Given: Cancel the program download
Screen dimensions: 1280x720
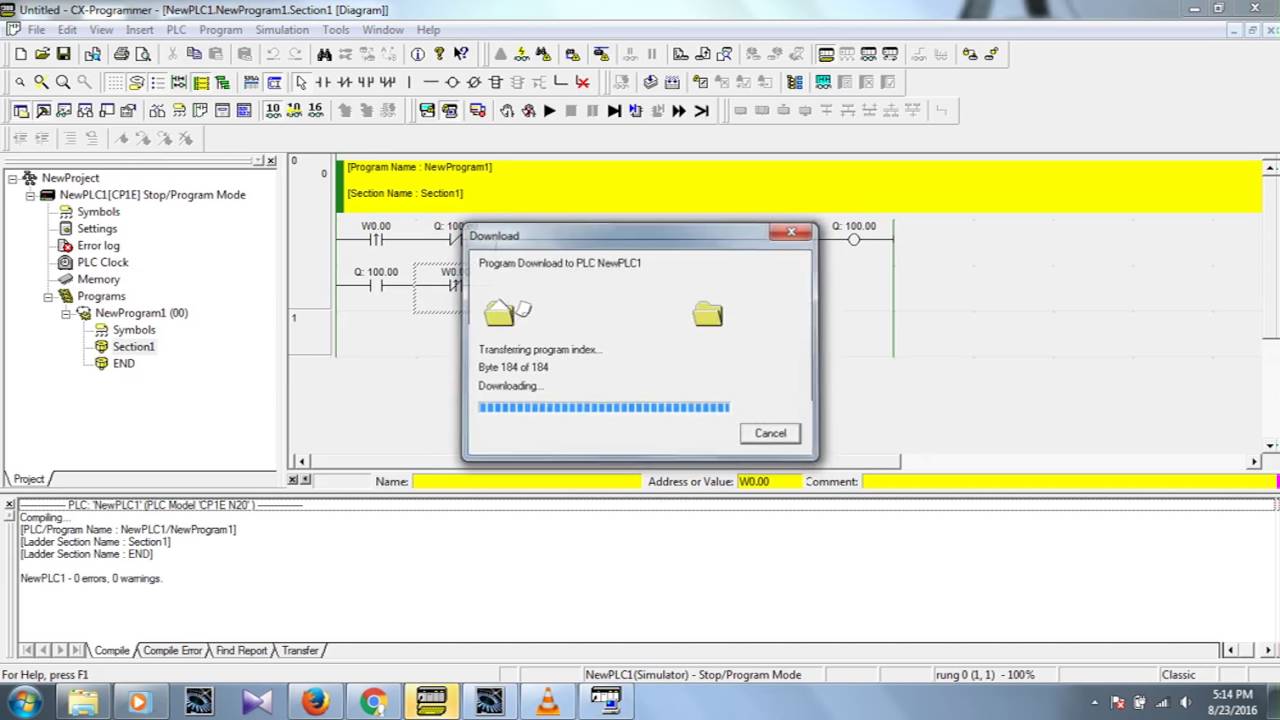Looking at the screenshot, I should (x=770, y=433).
